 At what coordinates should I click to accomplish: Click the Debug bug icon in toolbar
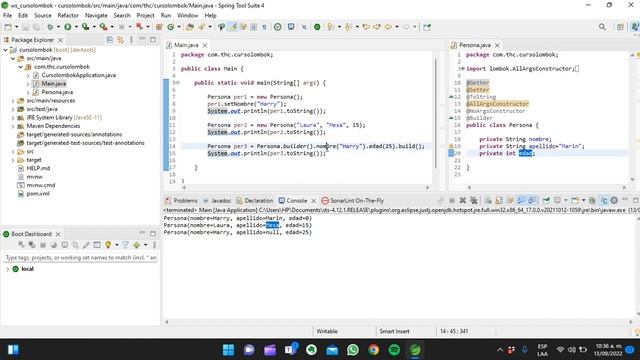(50, 27)
